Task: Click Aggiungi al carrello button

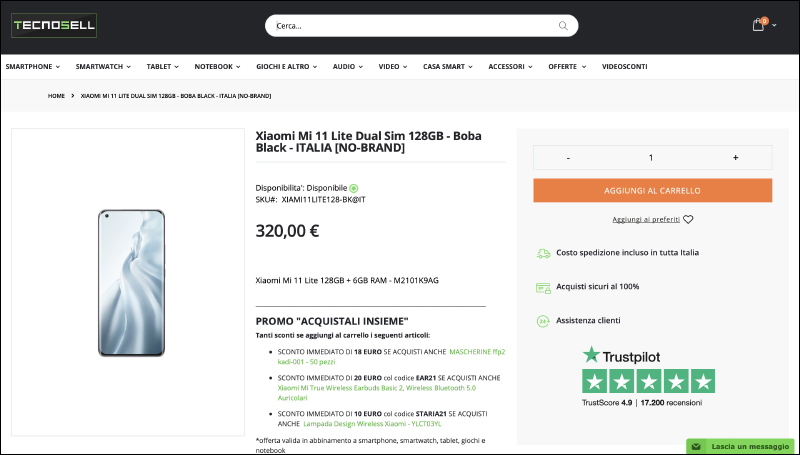Action: coord(653,190)
